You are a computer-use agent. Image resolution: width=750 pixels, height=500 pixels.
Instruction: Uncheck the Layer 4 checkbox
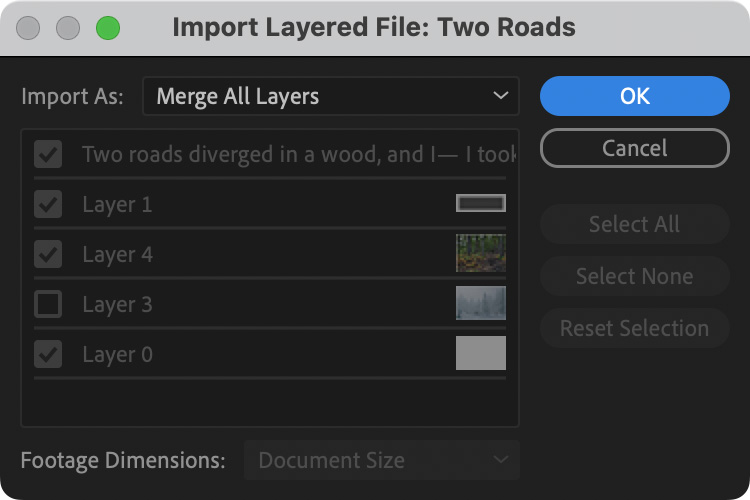click(x=48, y=254)
